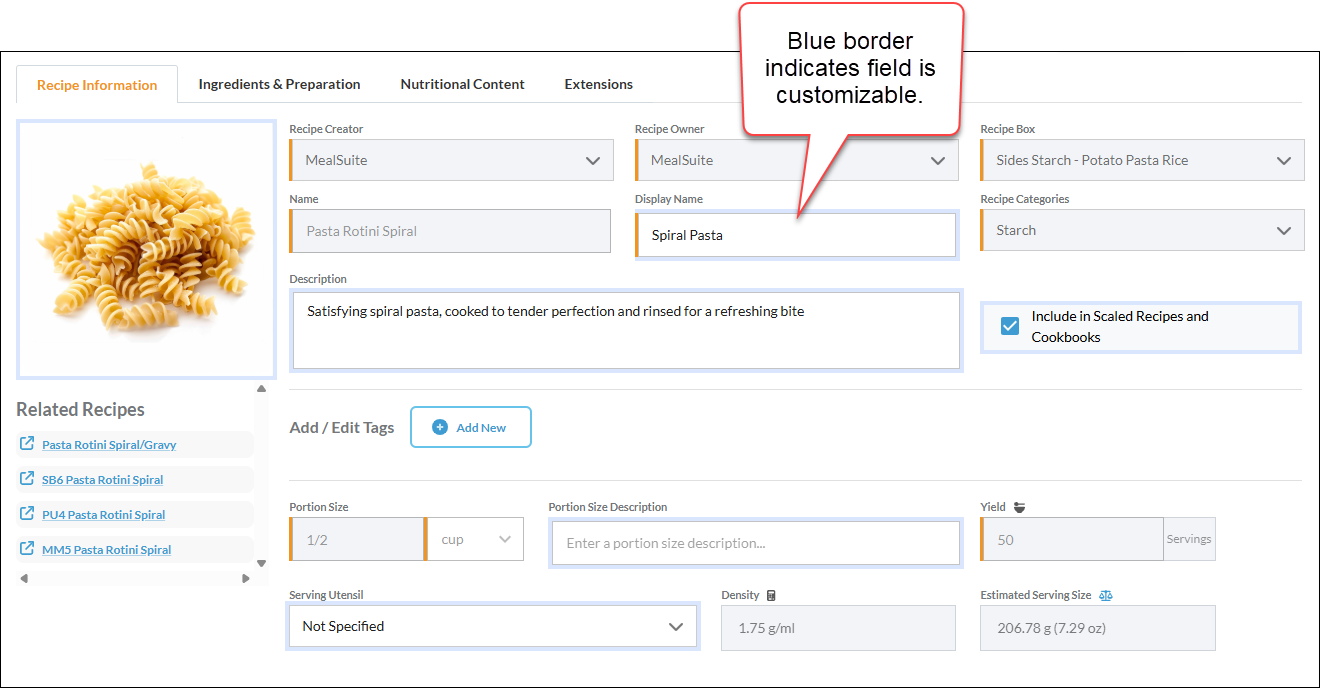Open PU4 Pasta Rotini Spiral related recipe

point(103,515)
